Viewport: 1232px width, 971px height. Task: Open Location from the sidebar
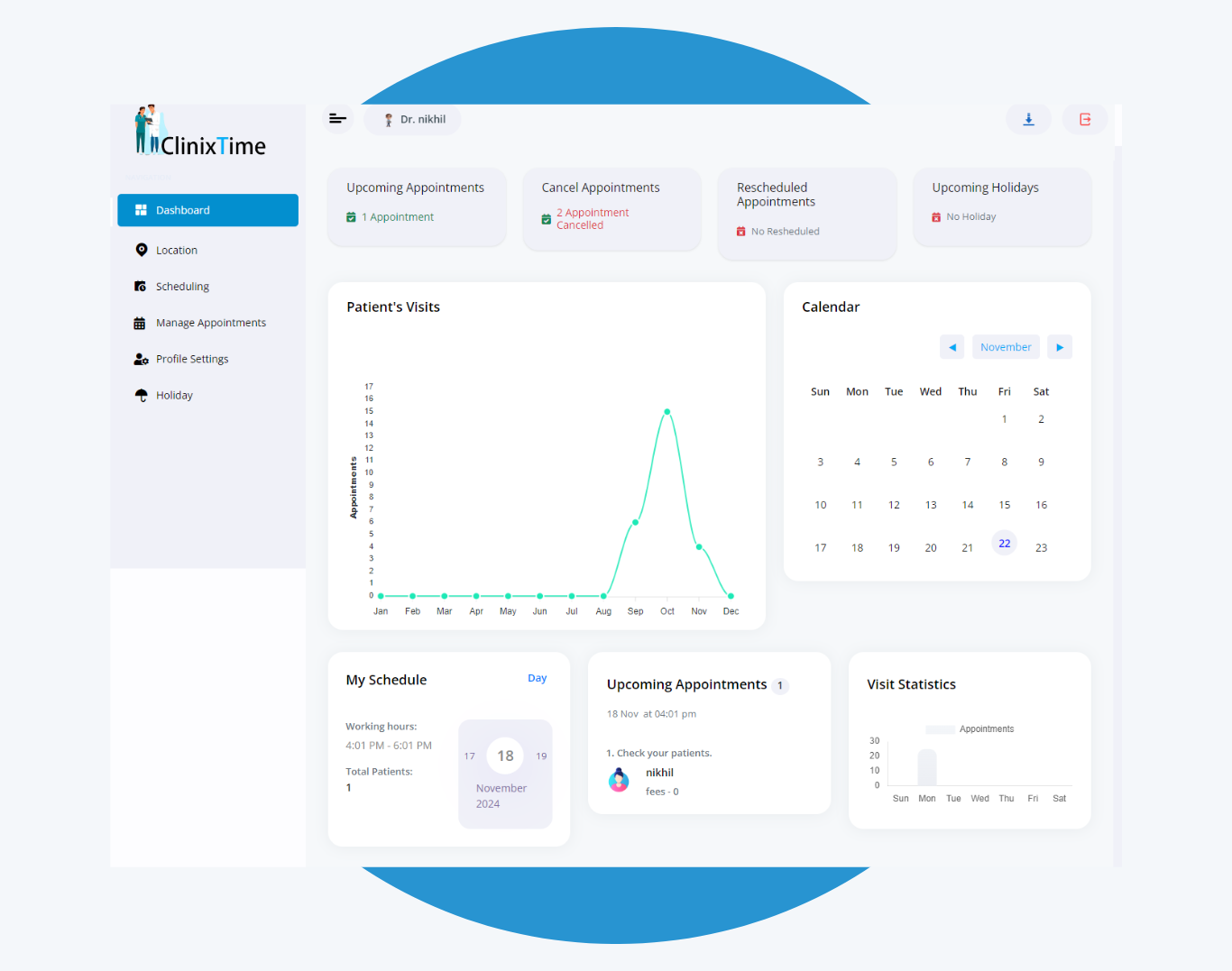tap(177, 251)
